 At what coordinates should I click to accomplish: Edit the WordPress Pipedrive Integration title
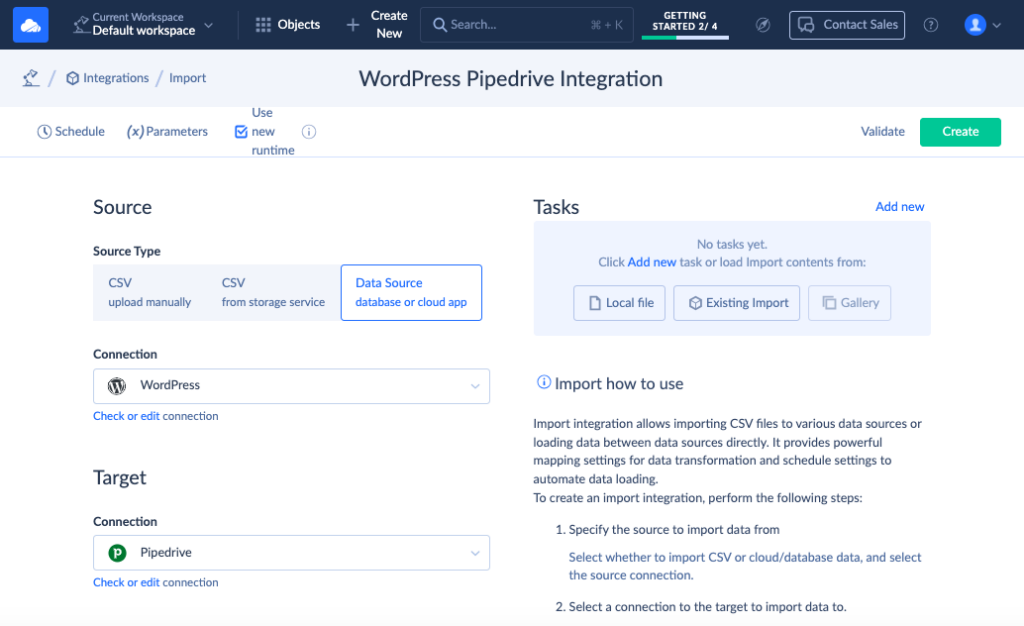(x=511, y=78)
